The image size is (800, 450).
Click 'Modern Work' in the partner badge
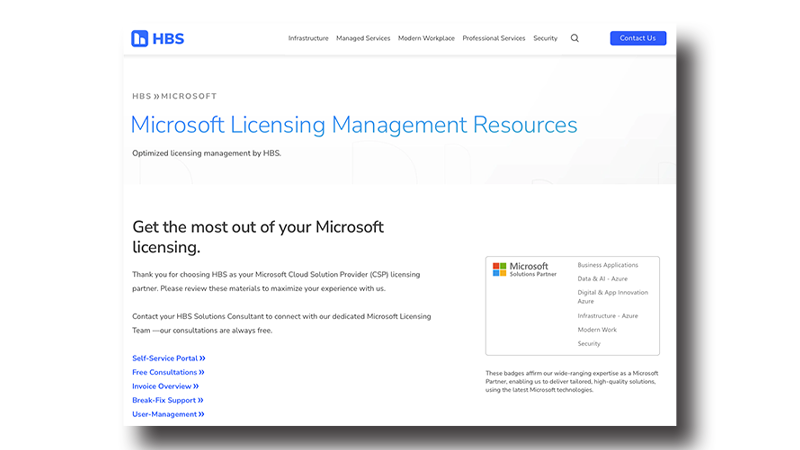[x=597, y=330]
